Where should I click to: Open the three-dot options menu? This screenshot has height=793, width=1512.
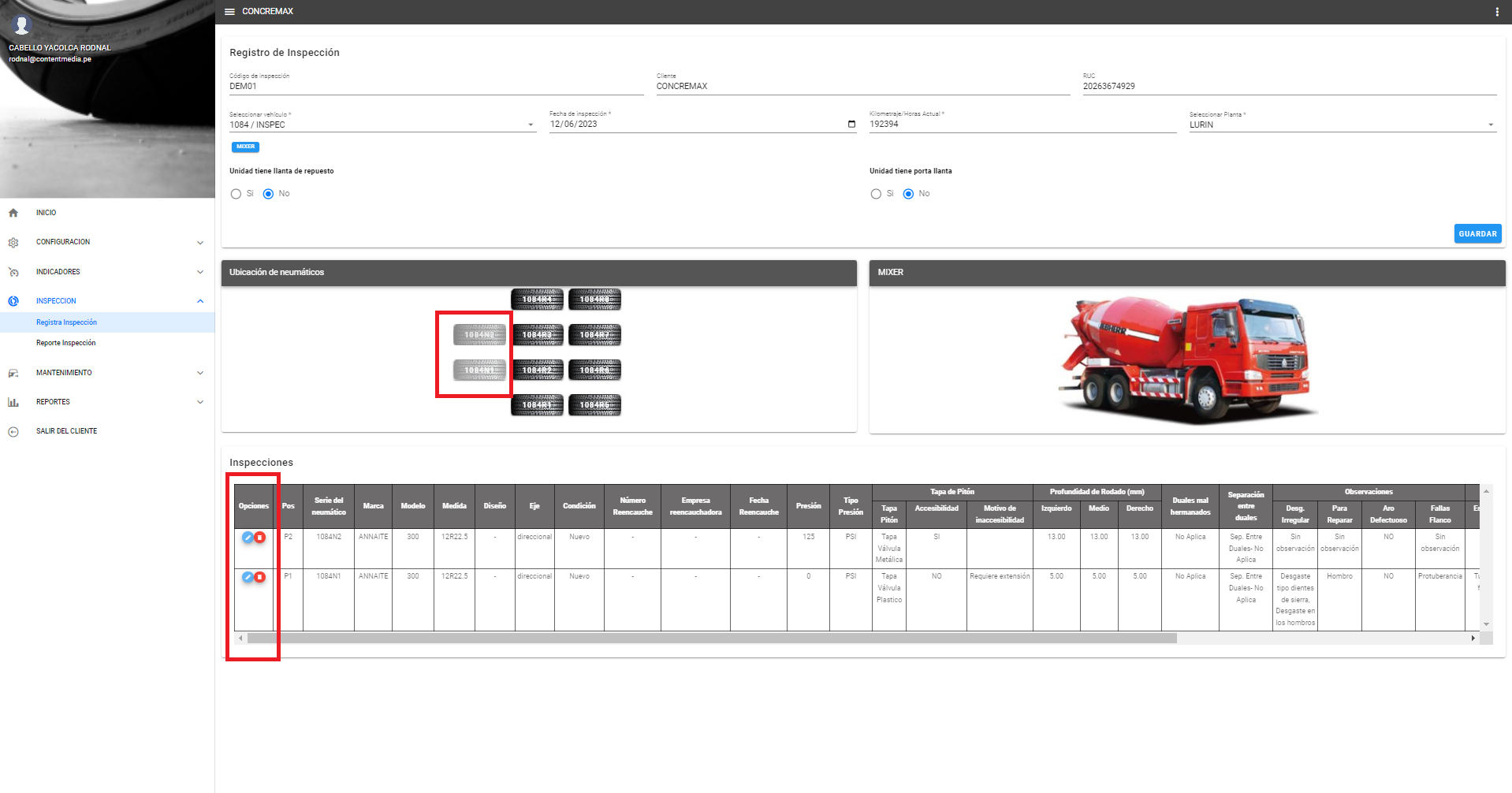1496,12
